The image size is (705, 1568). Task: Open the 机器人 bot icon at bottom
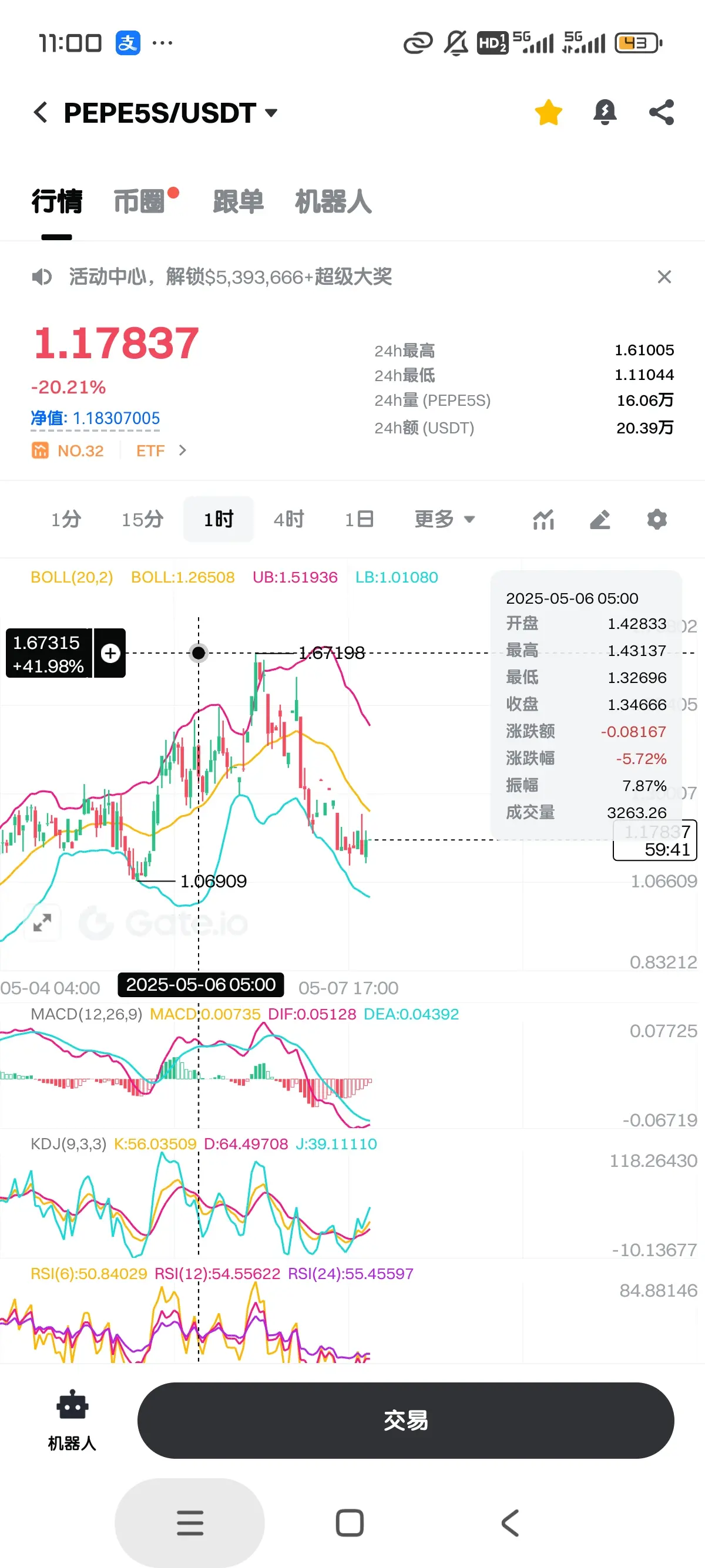72,1421
